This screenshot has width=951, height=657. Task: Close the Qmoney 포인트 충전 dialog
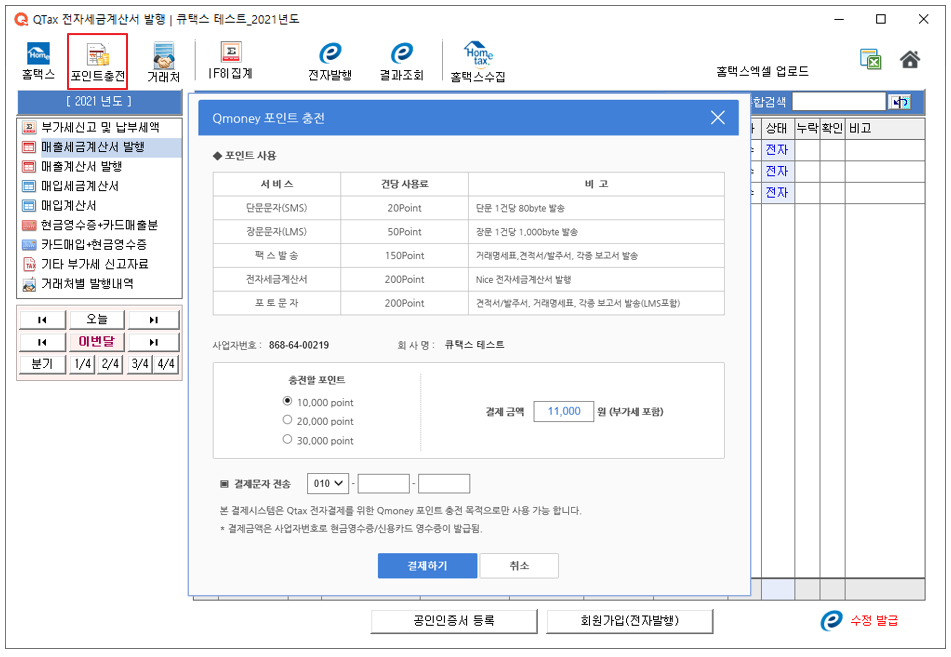(x=717, y=118)
